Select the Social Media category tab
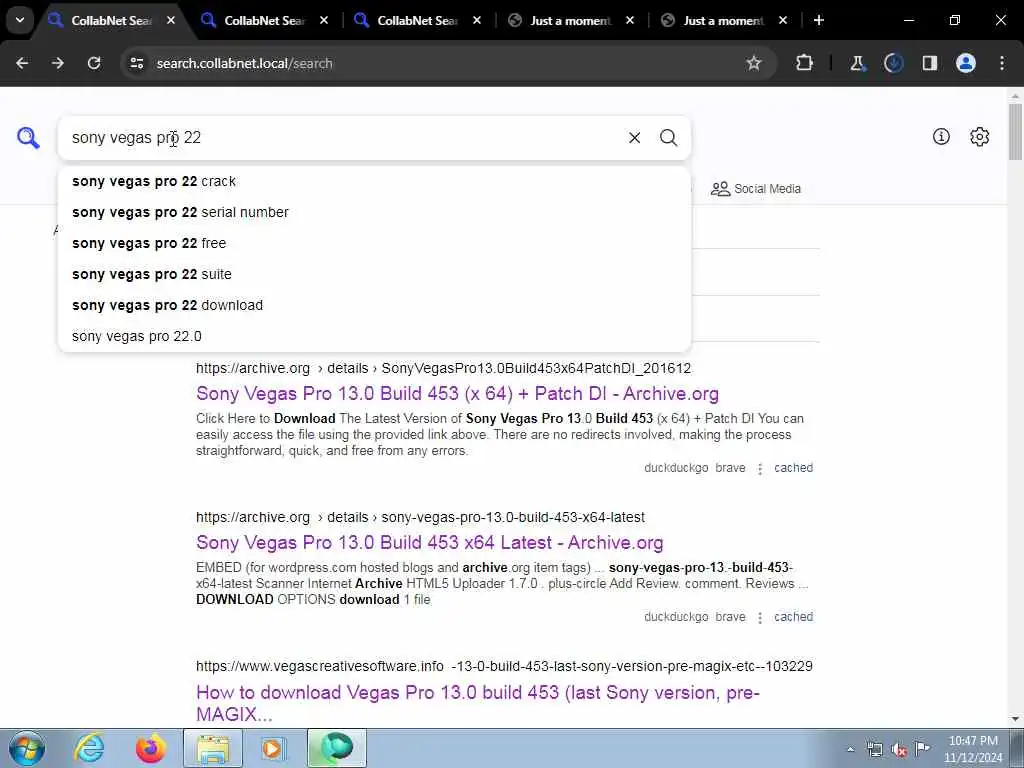 pyautogui.click(x=756, y=189)
